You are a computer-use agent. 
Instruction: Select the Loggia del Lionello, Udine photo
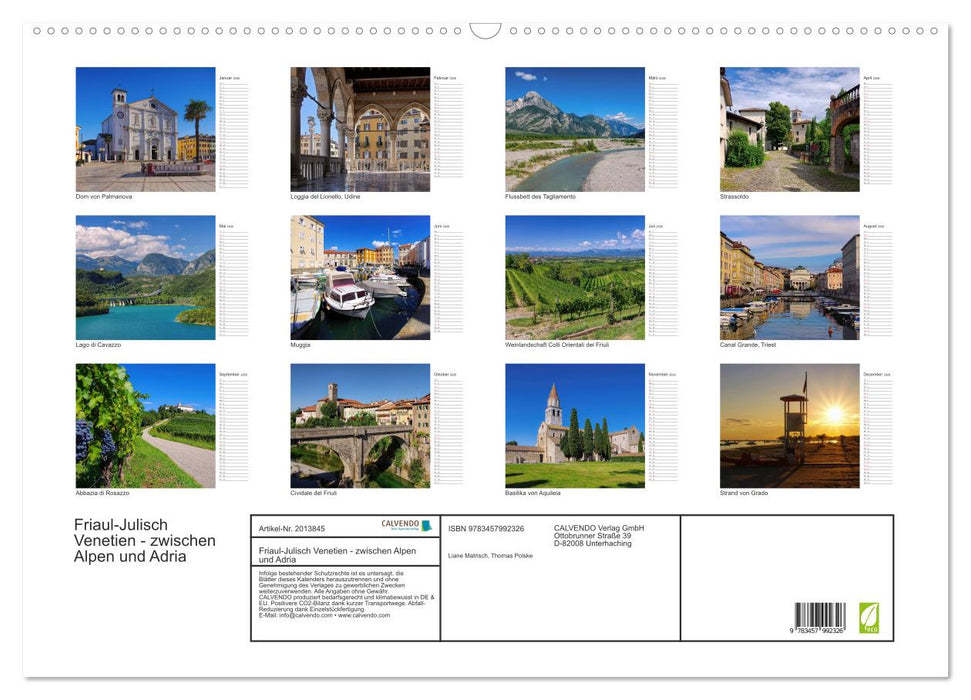click(360, 129)
